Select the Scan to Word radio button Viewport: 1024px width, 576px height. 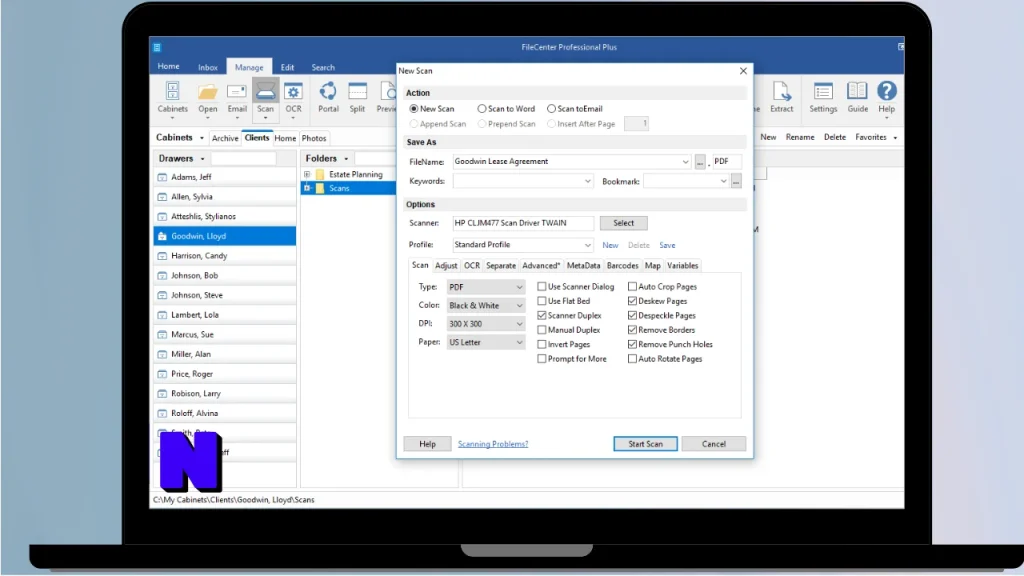point(481,109)
